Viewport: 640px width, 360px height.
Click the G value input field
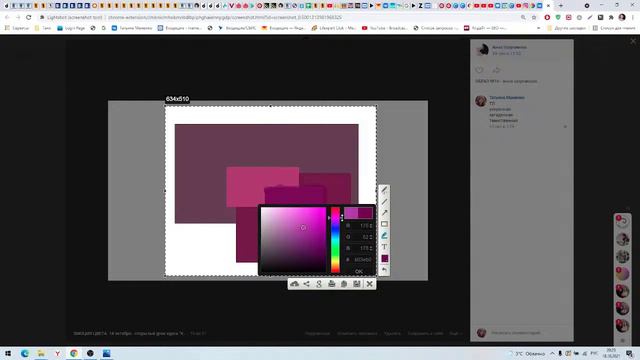click(362, 237)
